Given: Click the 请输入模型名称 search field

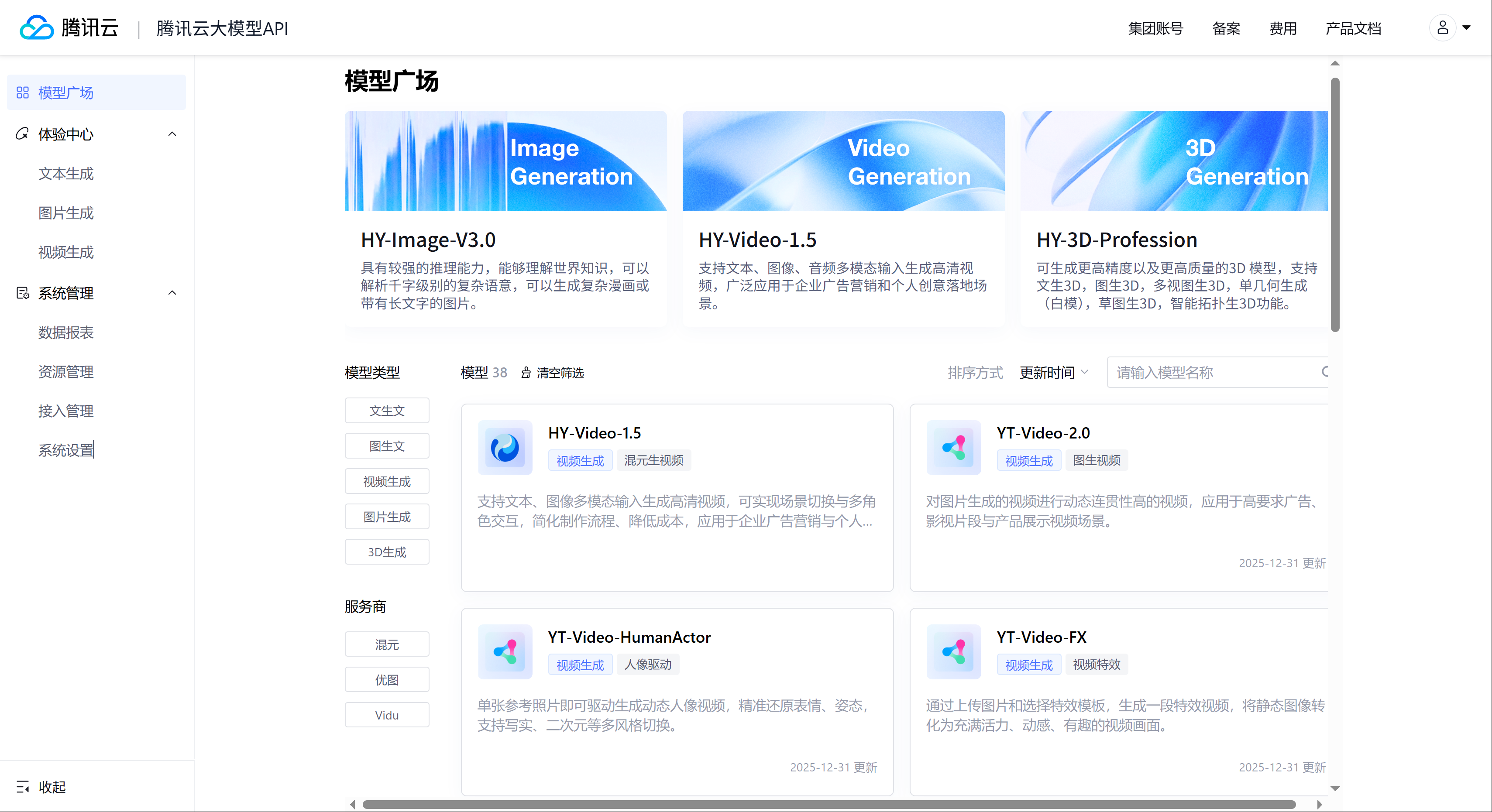Looking at the screenshot, I should pos(1210,372).
